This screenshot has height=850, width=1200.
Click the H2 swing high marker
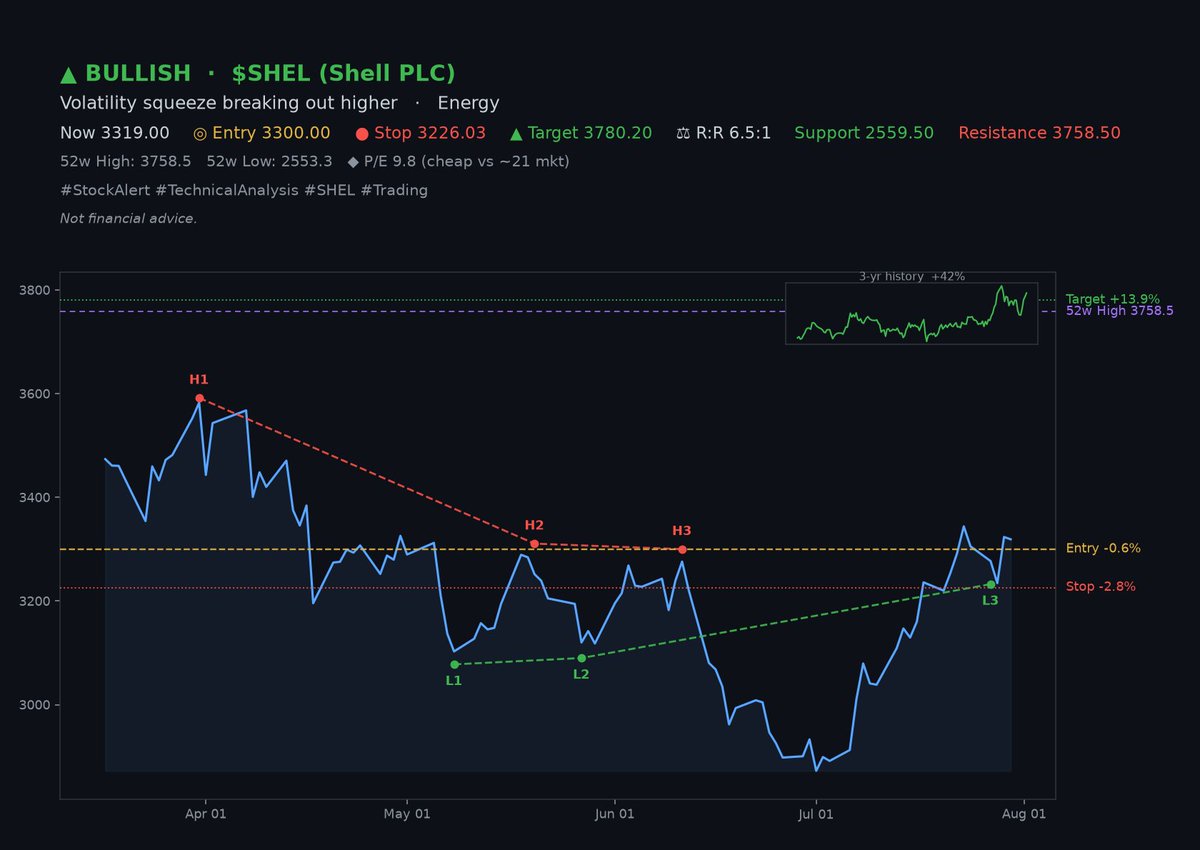click(x=534, y=544)
